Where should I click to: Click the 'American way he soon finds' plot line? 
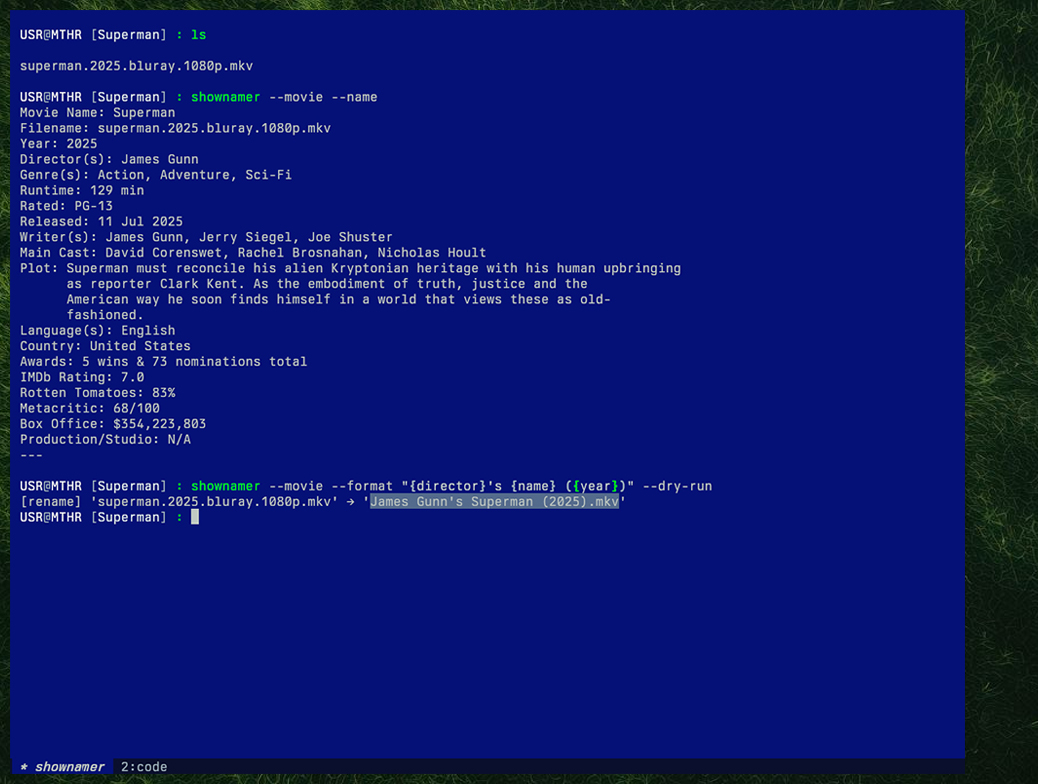tap(338, 299)
